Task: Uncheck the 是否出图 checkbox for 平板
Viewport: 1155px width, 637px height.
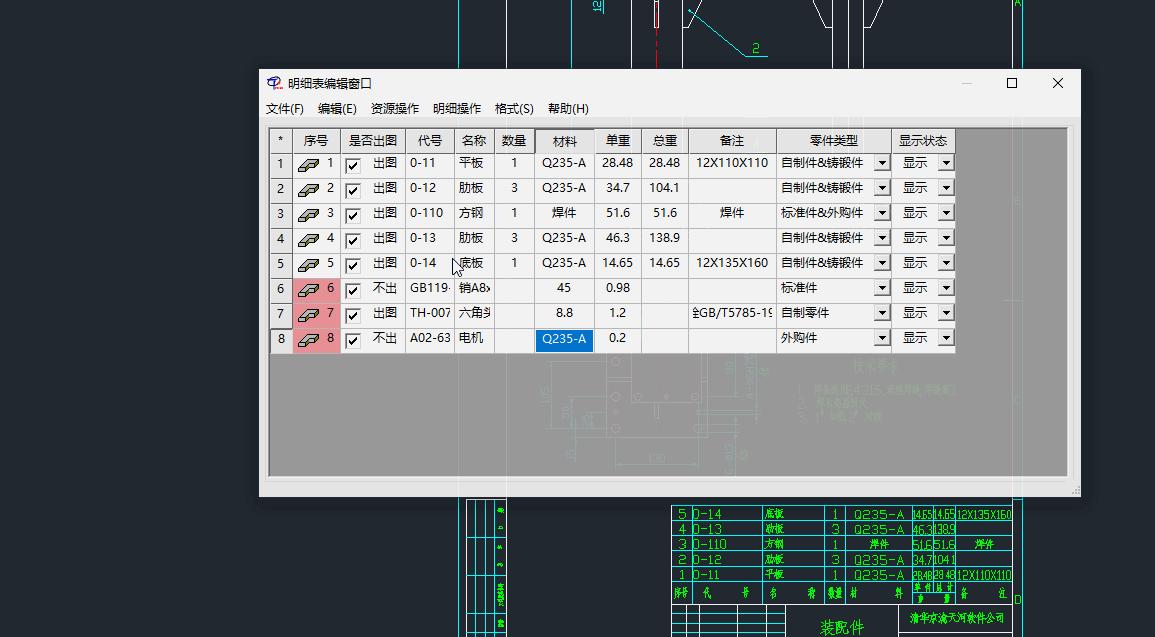Action: [352, 163]
